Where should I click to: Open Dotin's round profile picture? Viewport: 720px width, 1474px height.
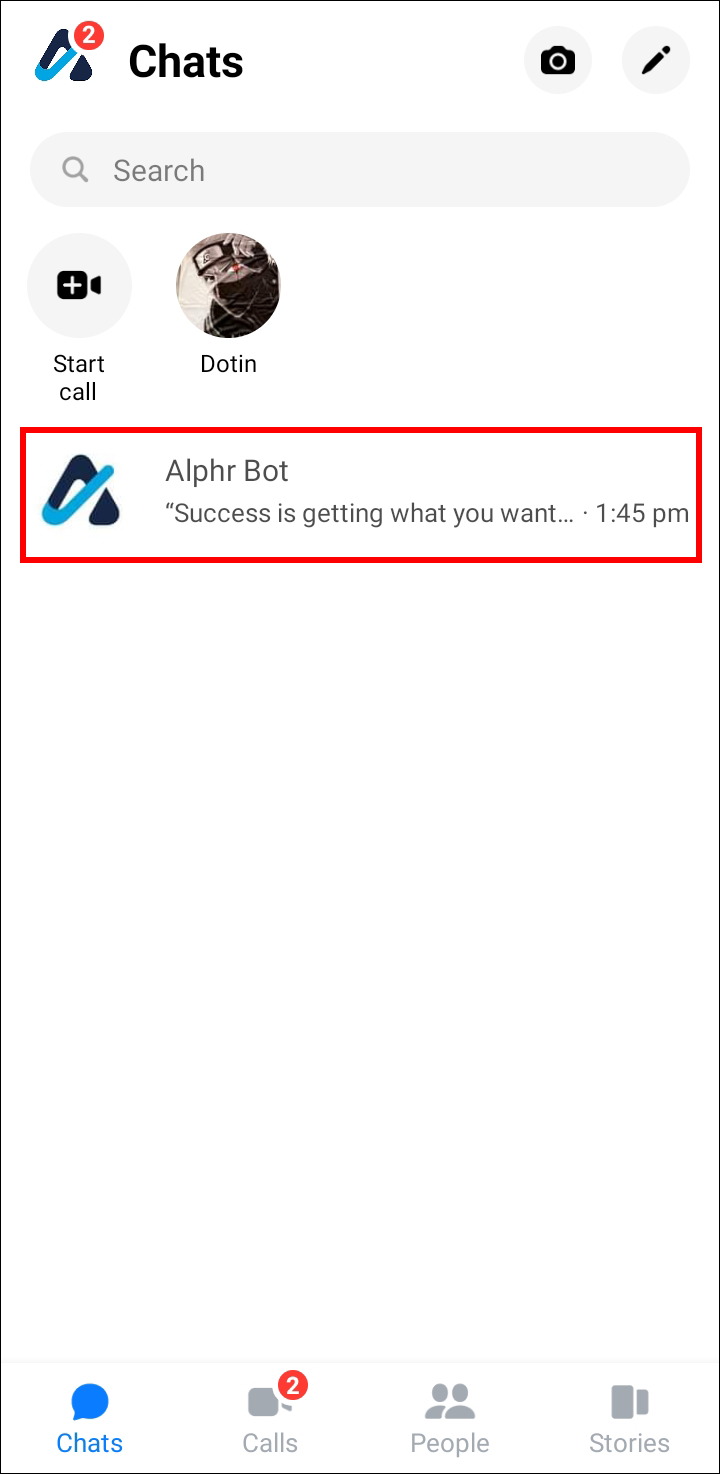[x=228, y=286]
